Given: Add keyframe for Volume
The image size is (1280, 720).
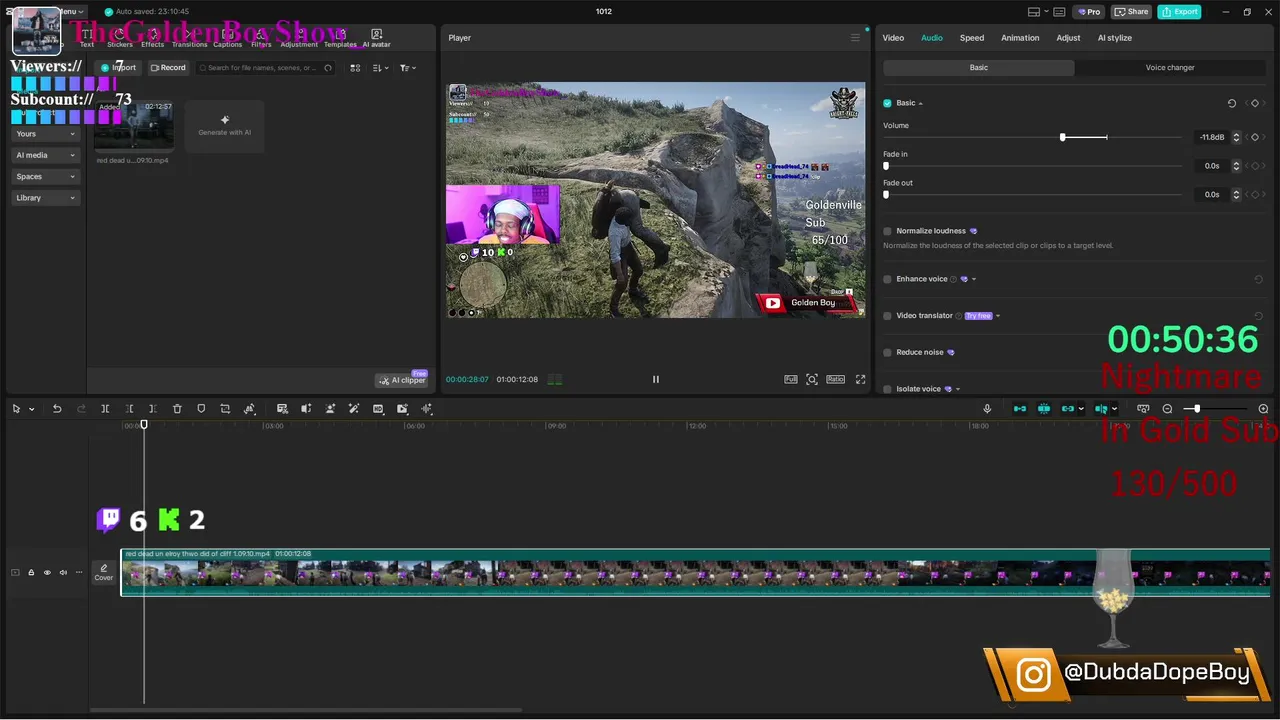Looking at the screenshot, I should pos(1255,137).
